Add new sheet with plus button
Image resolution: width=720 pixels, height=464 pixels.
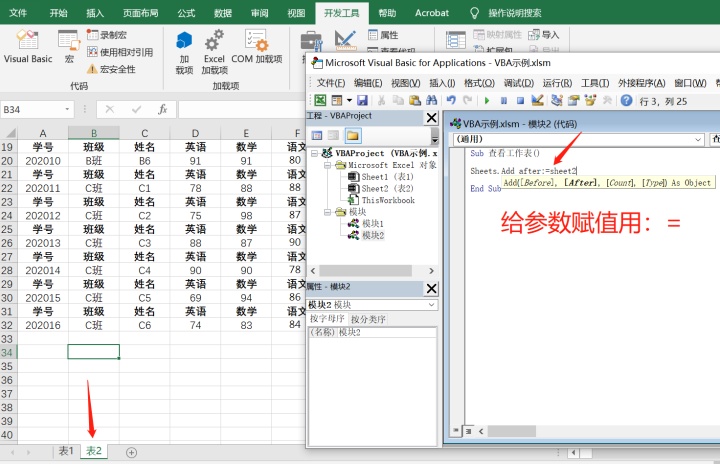[131, 453]
